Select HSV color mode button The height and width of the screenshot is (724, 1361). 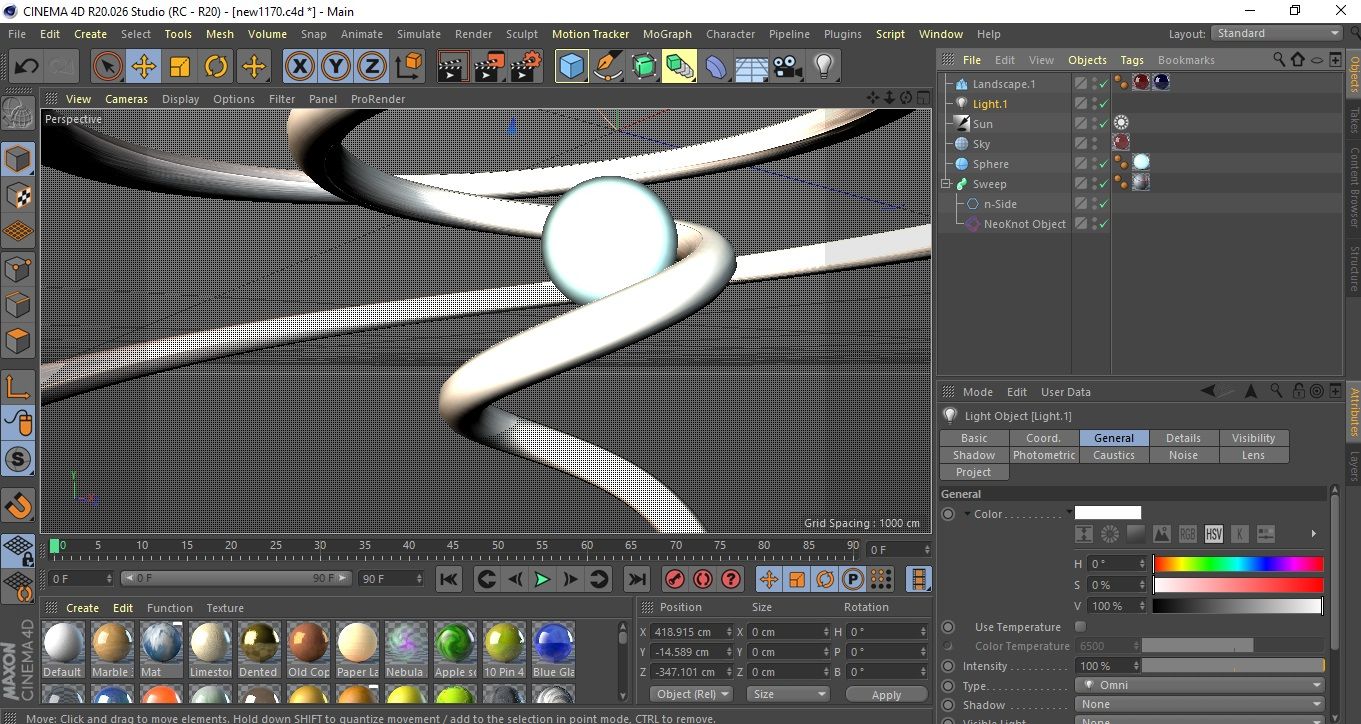(1213, 534)
